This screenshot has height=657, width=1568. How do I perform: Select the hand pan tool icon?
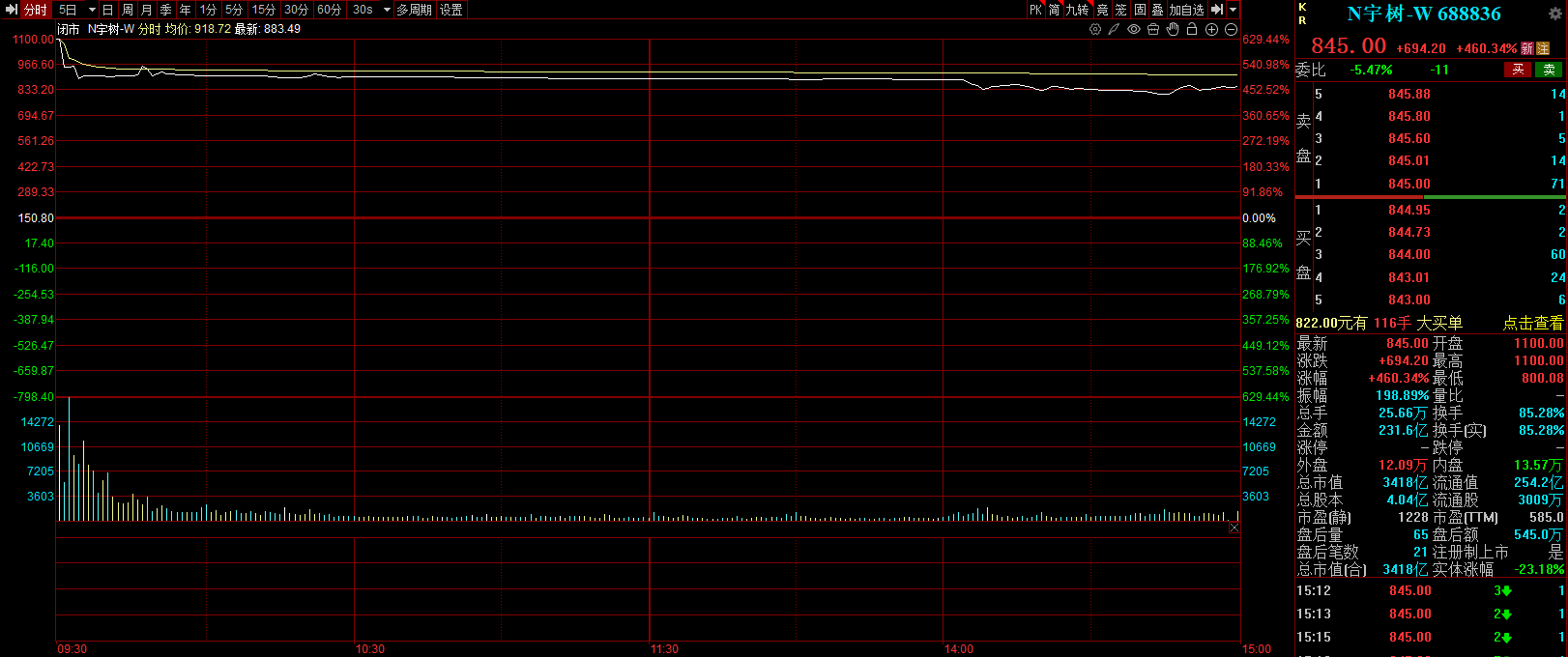(x=1173, y=29)
